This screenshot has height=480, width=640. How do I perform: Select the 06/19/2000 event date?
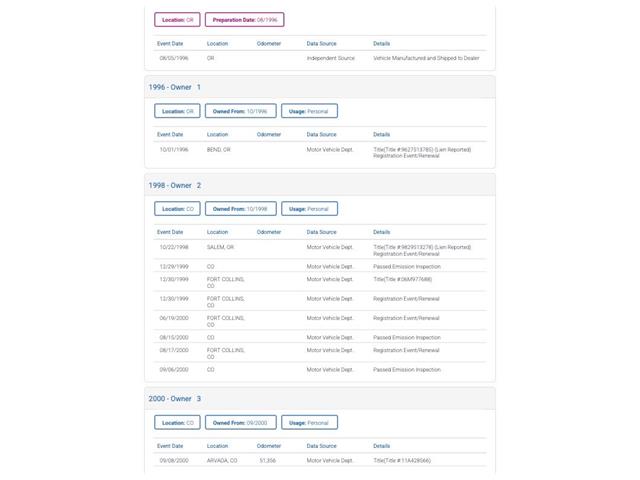click(x=174, y=318)
